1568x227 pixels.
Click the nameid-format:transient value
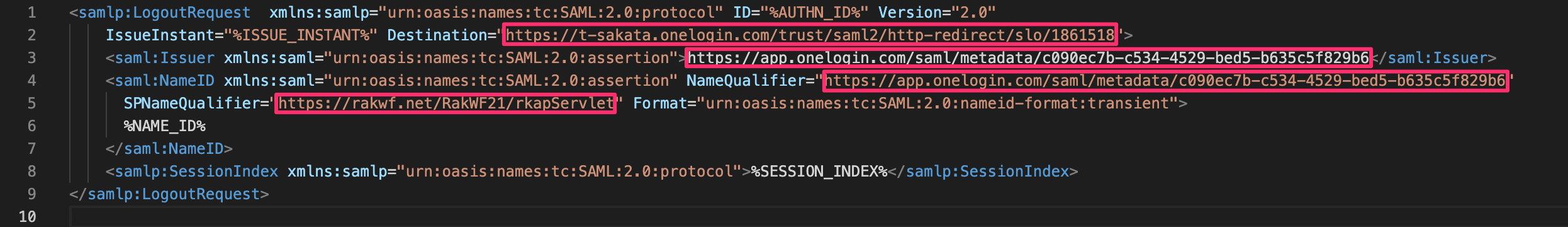point(938,103)
